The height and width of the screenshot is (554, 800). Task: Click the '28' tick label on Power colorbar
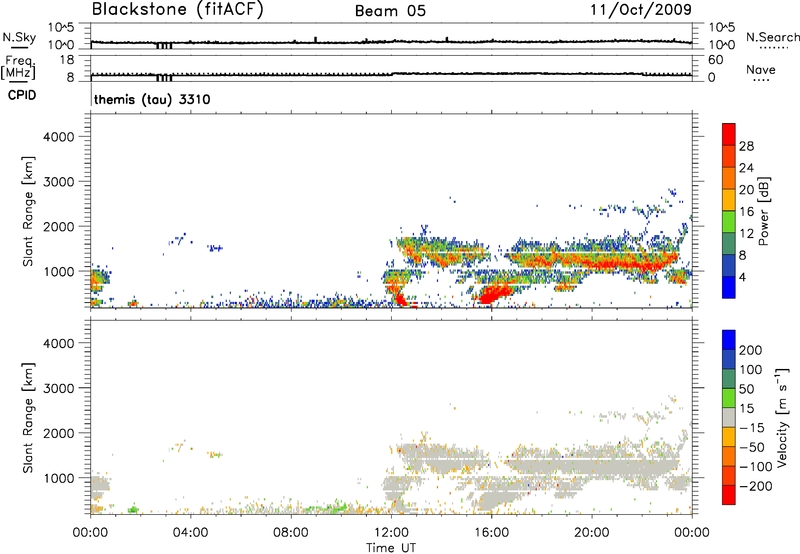[746, 146]
